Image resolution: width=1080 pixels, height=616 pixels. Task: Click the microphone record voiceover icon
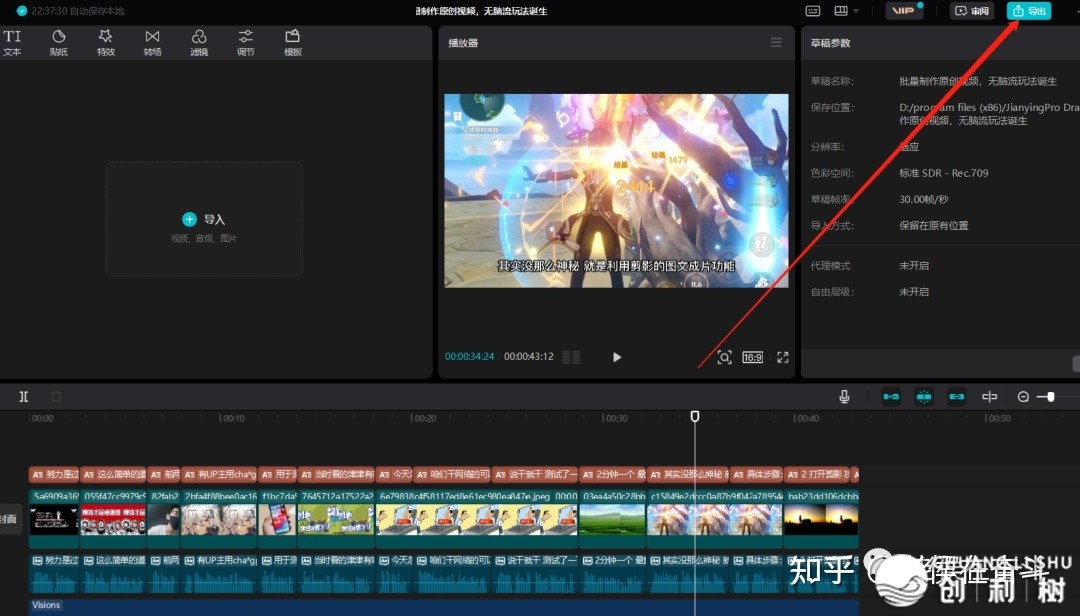844,397
